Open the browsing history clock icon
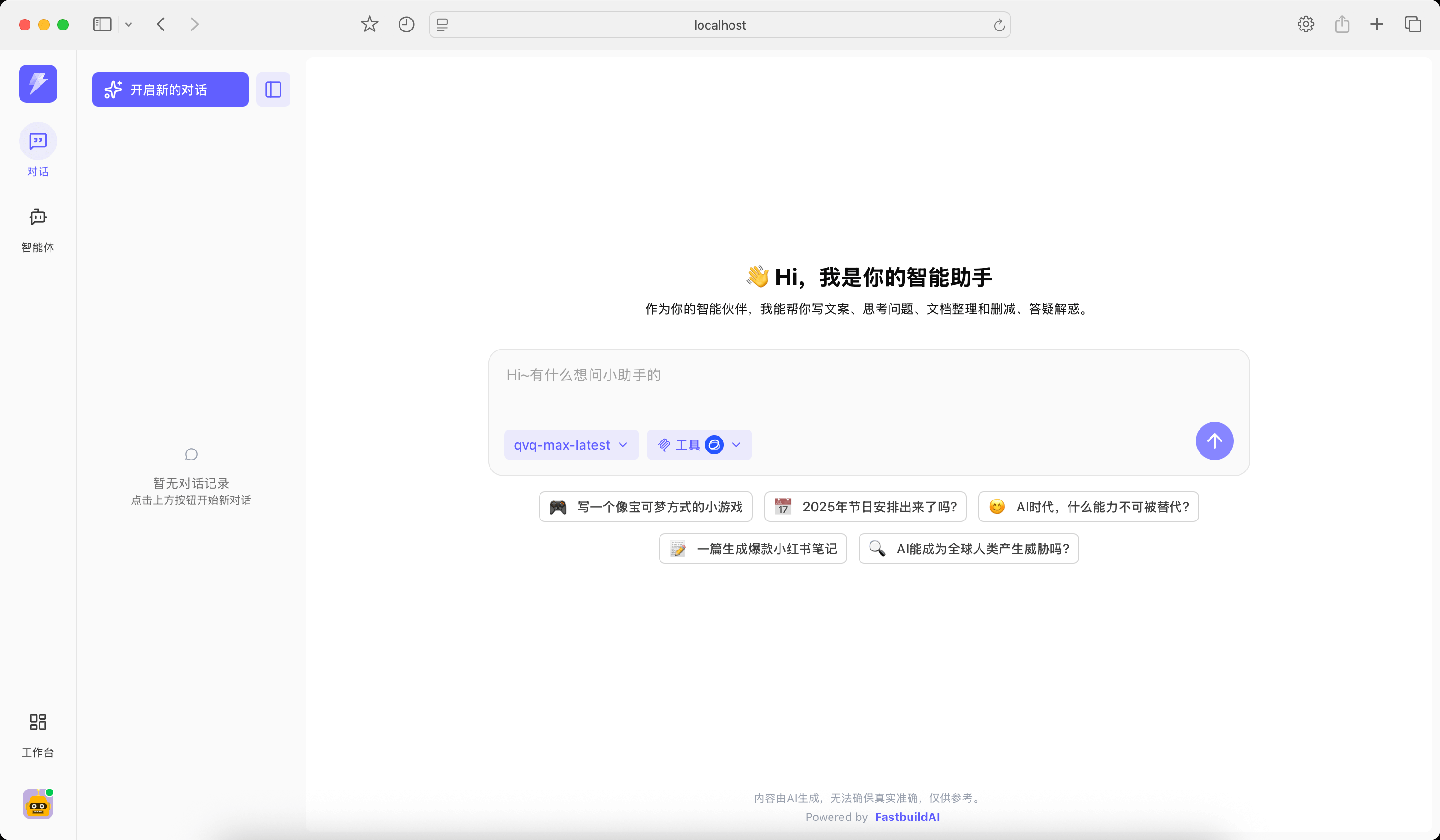 [406, 24]
